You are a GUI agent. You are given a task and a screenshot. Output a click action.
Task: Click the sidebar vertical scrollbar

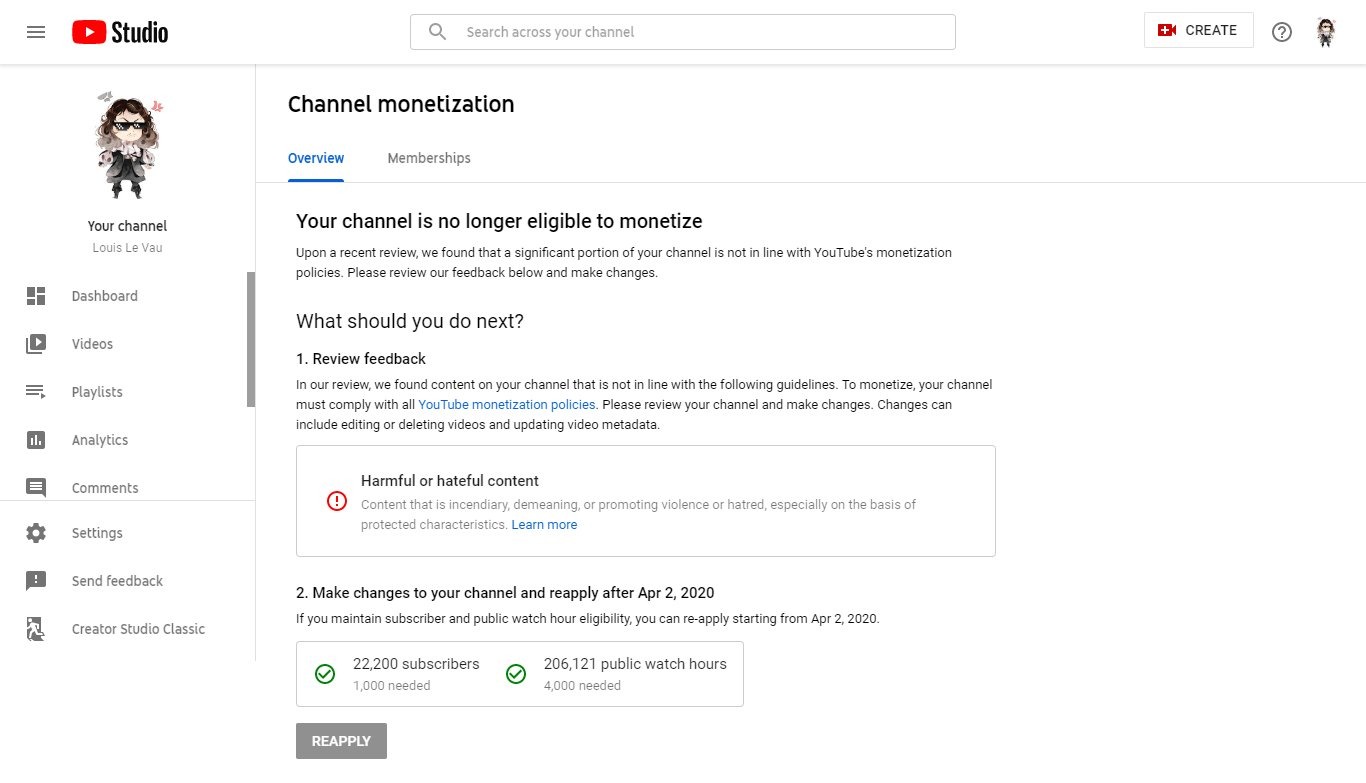[251, 339]
